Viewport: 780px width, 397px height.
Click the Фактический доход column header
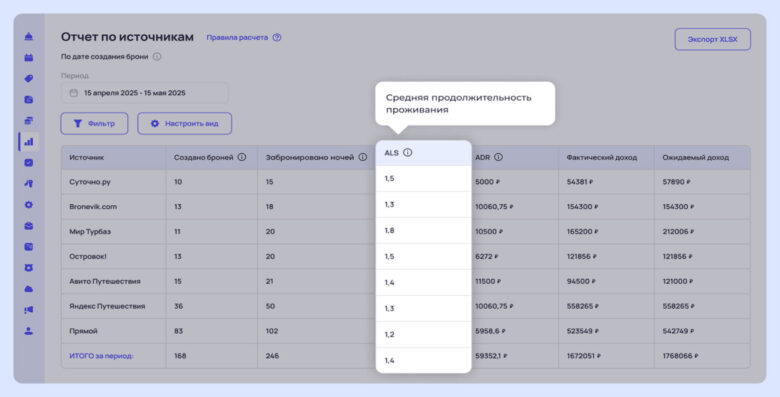[x=601, y=157]
